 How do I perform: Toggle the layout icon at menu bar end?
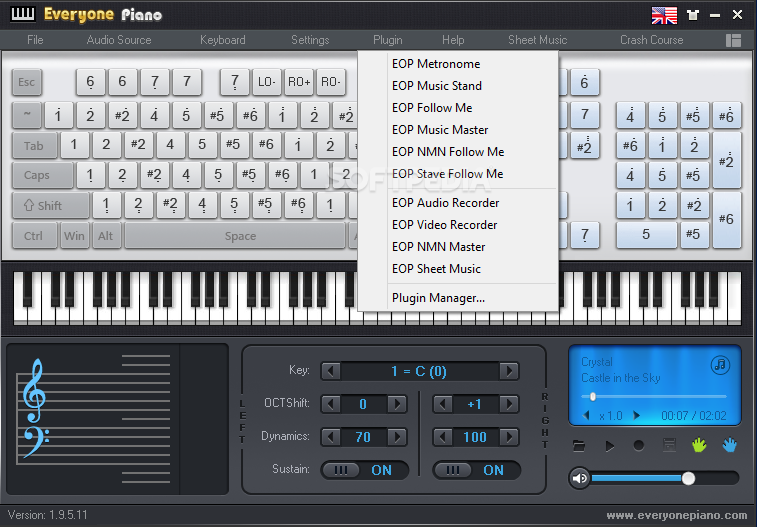tap(733, 40)
